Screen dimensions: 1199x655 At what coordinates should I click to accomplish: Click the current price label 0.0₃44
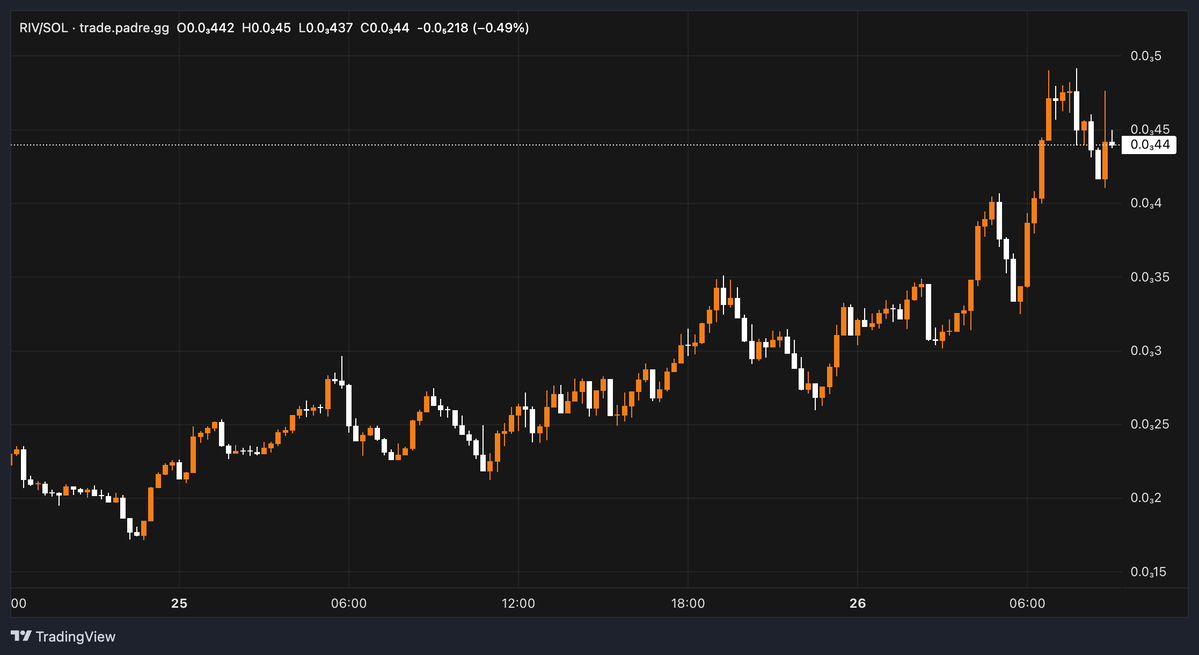1149,144
